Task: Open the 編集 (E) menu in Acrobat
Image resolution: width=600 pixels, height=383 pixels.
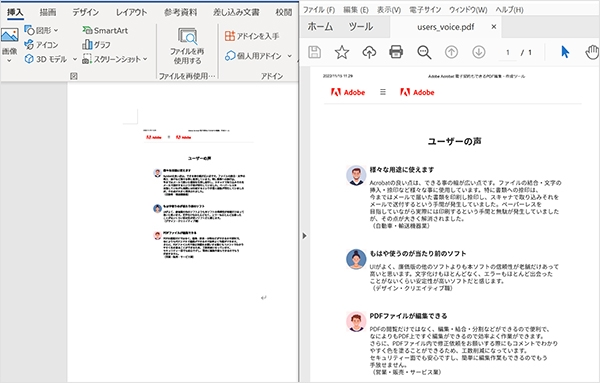Action: click(356, 10)
